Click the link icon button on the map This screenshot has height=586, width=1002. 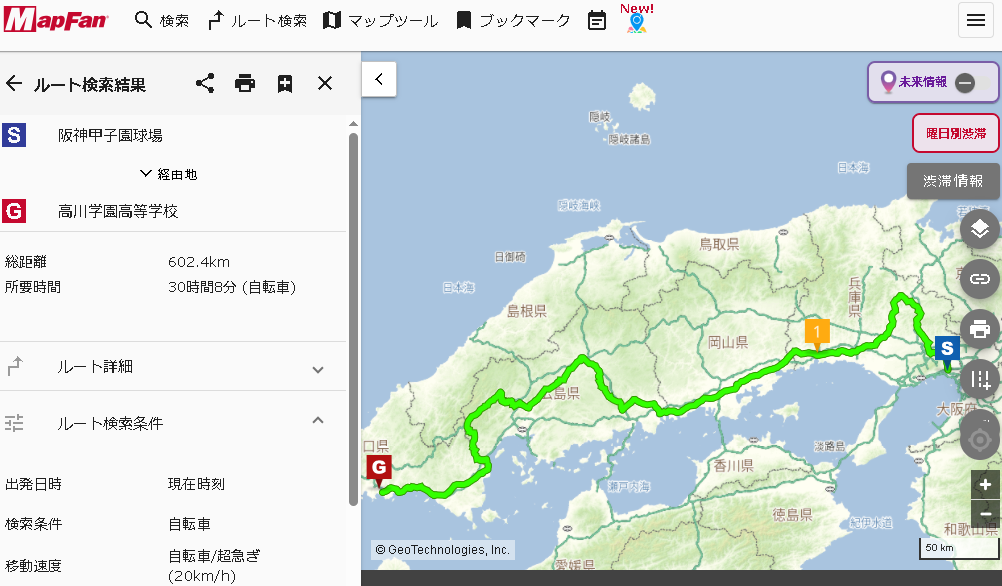pyautogui.click(x=980, y=279)
